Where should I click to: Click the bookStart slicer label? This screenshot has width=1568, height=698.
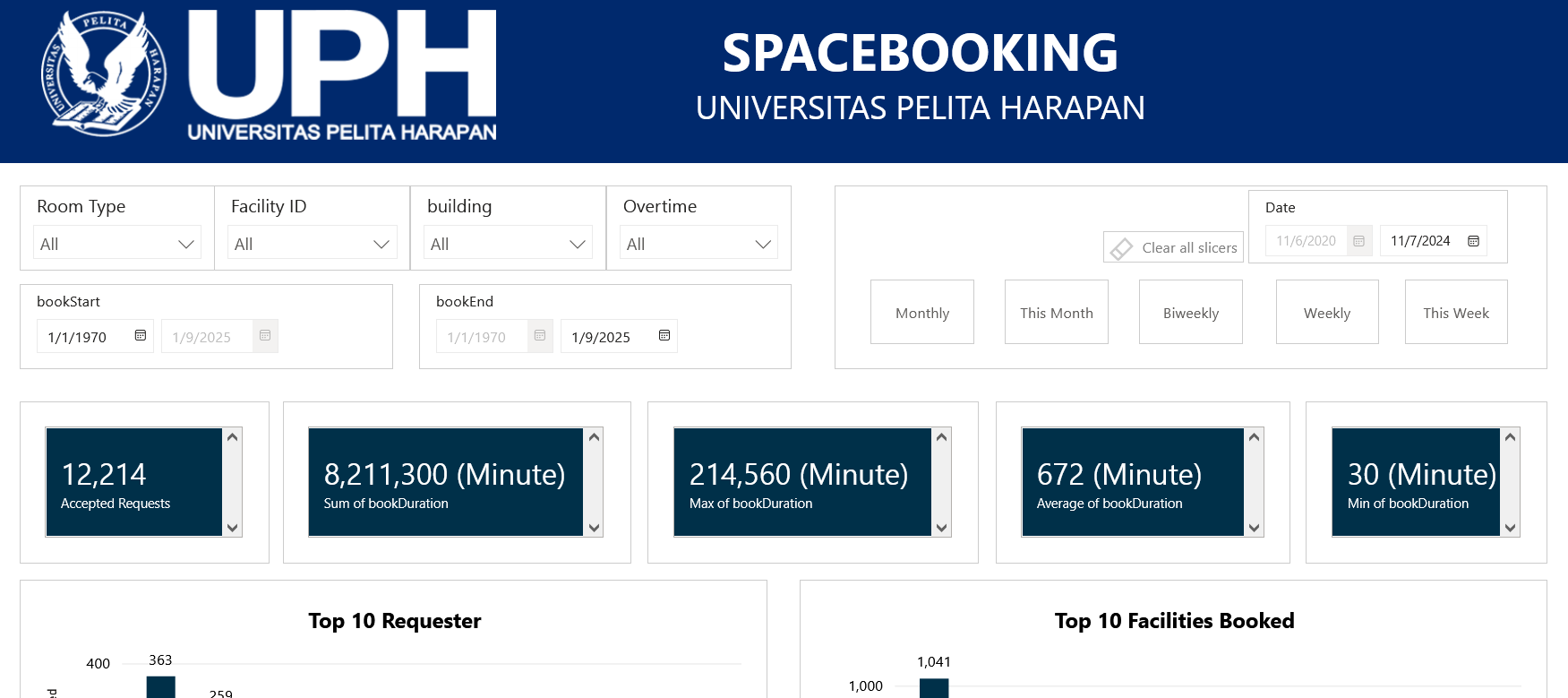[68, 301]
